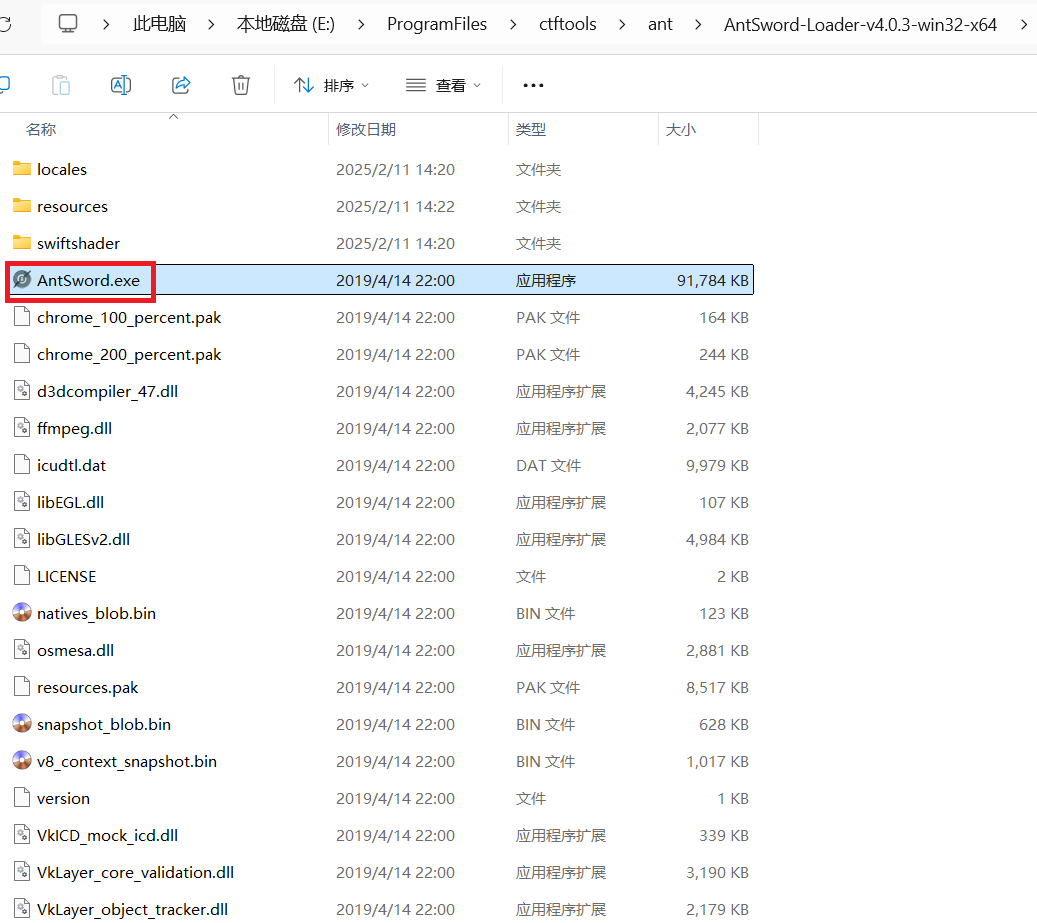This screenshot has width=1037, height=923.
Task: Select the file name LICENSE
Action: [x=66, y=577]
